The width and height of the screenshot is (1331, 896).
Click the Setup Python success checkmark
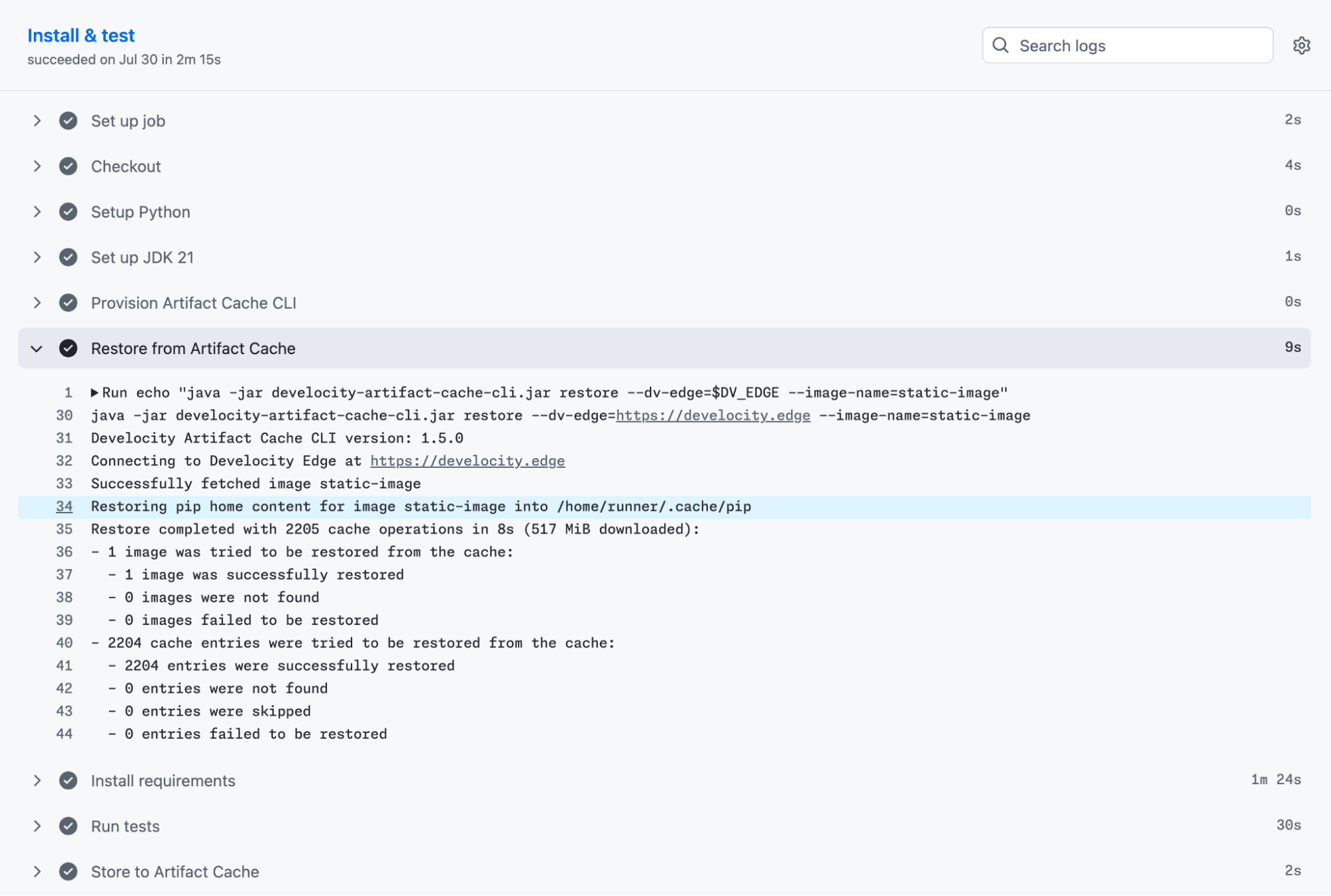(x=68, y=212)
